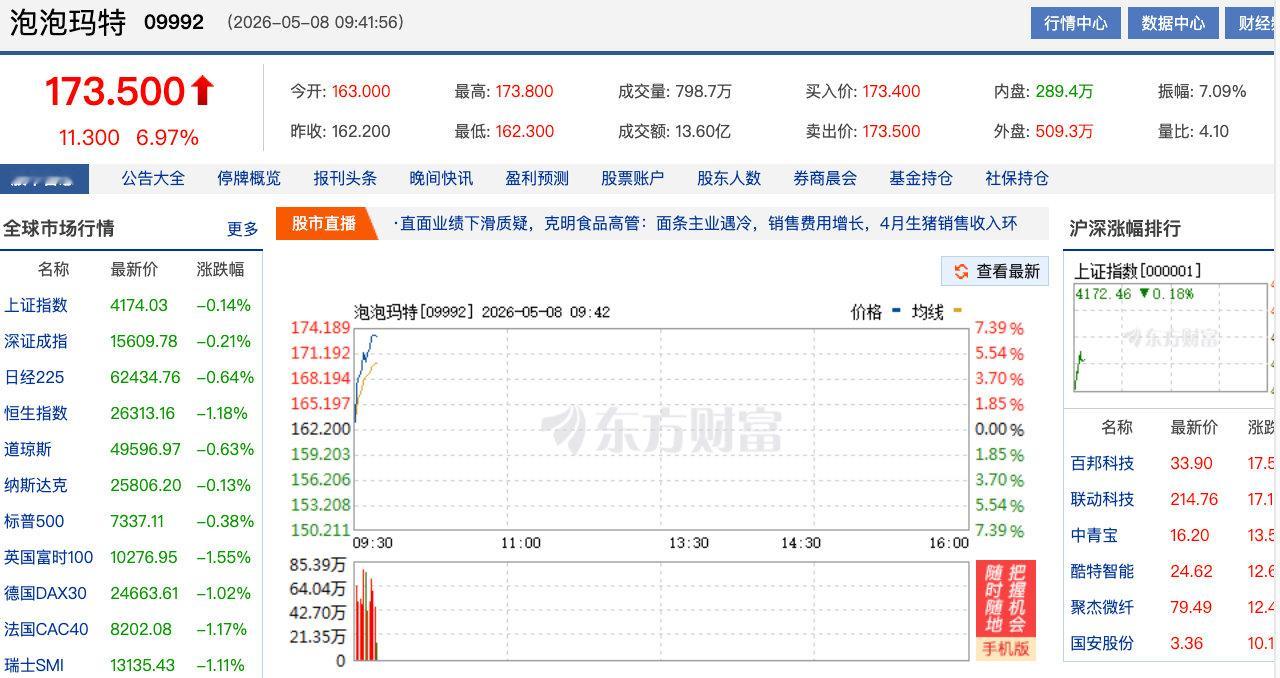Open the 券商晨会 tab
Screen dimensions: 1280x678
click(x=825, y=178)
